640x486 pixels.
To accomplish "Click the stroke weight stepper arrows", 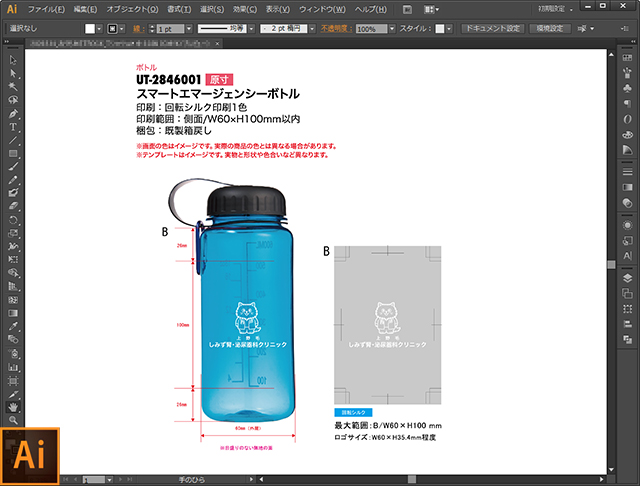I will [152, 29].
